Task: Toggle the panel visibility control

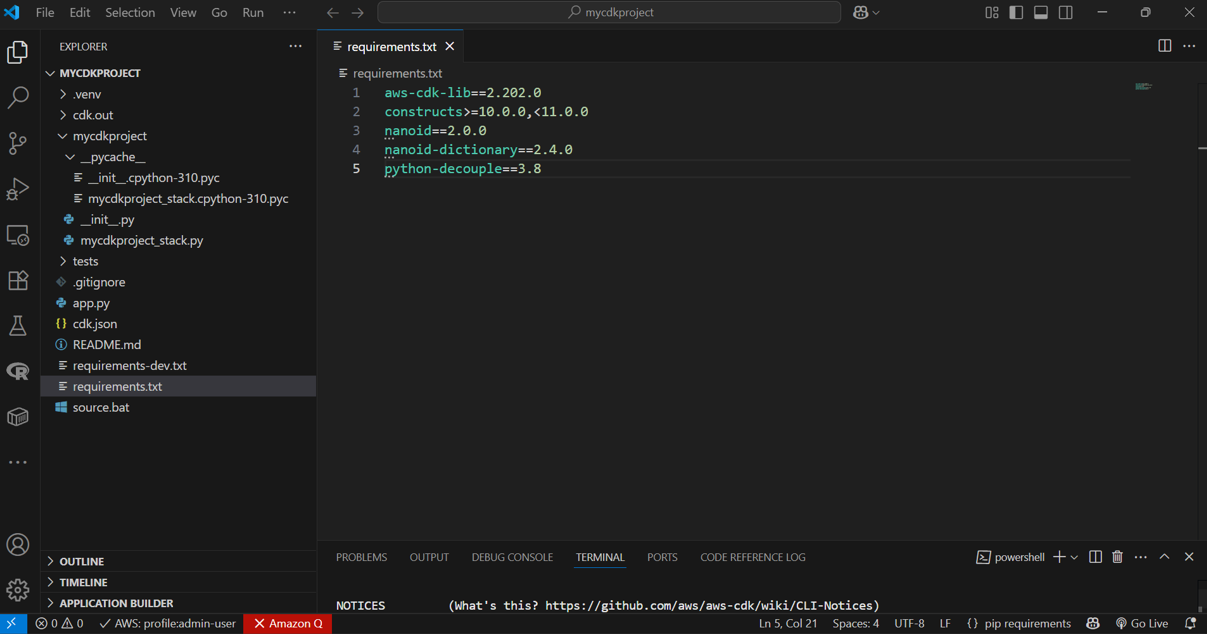Action: click(x=1040, y=12)
